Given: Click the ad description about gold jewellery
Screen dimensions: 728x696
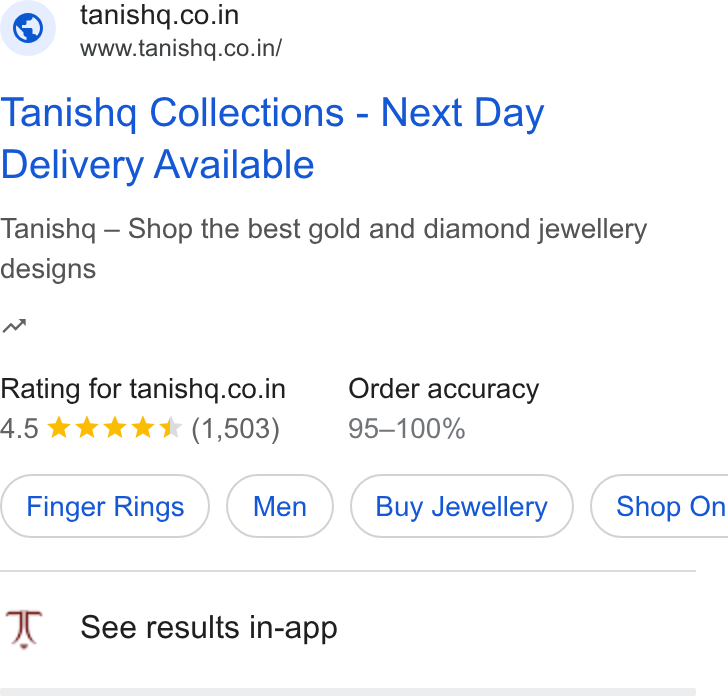Looking at the screenshot, I should tap(324, 249).
